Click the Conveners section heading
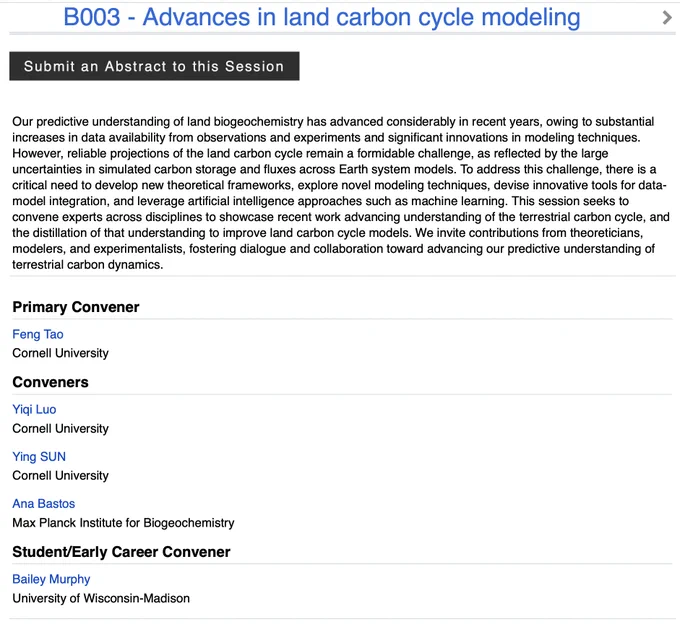The height and width of the screenshot is (627, 680). 50,382
